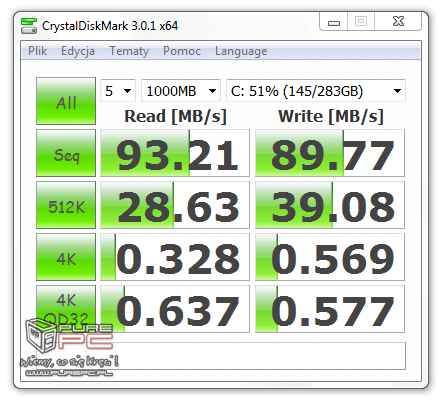Open the Edycja menu

click(x=78, y=51)
